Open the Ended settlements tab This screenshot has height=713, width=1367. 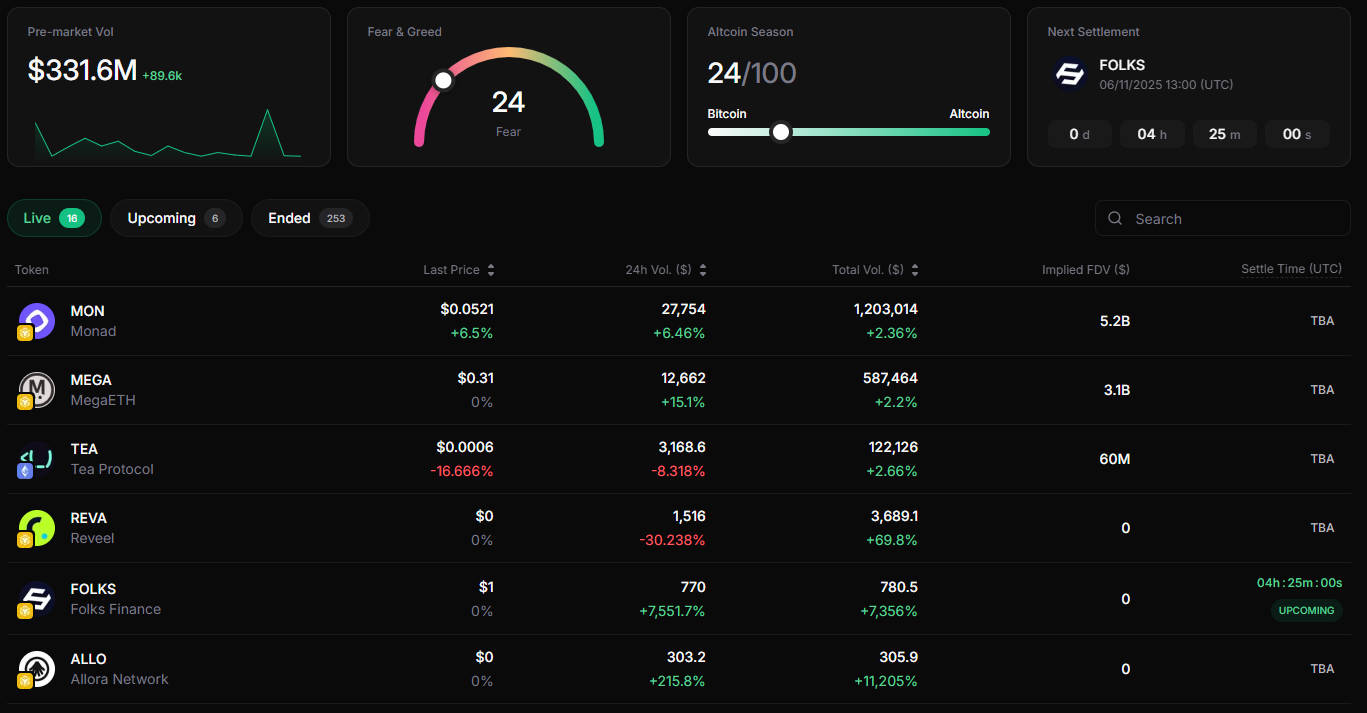click(x=310, y=217)
